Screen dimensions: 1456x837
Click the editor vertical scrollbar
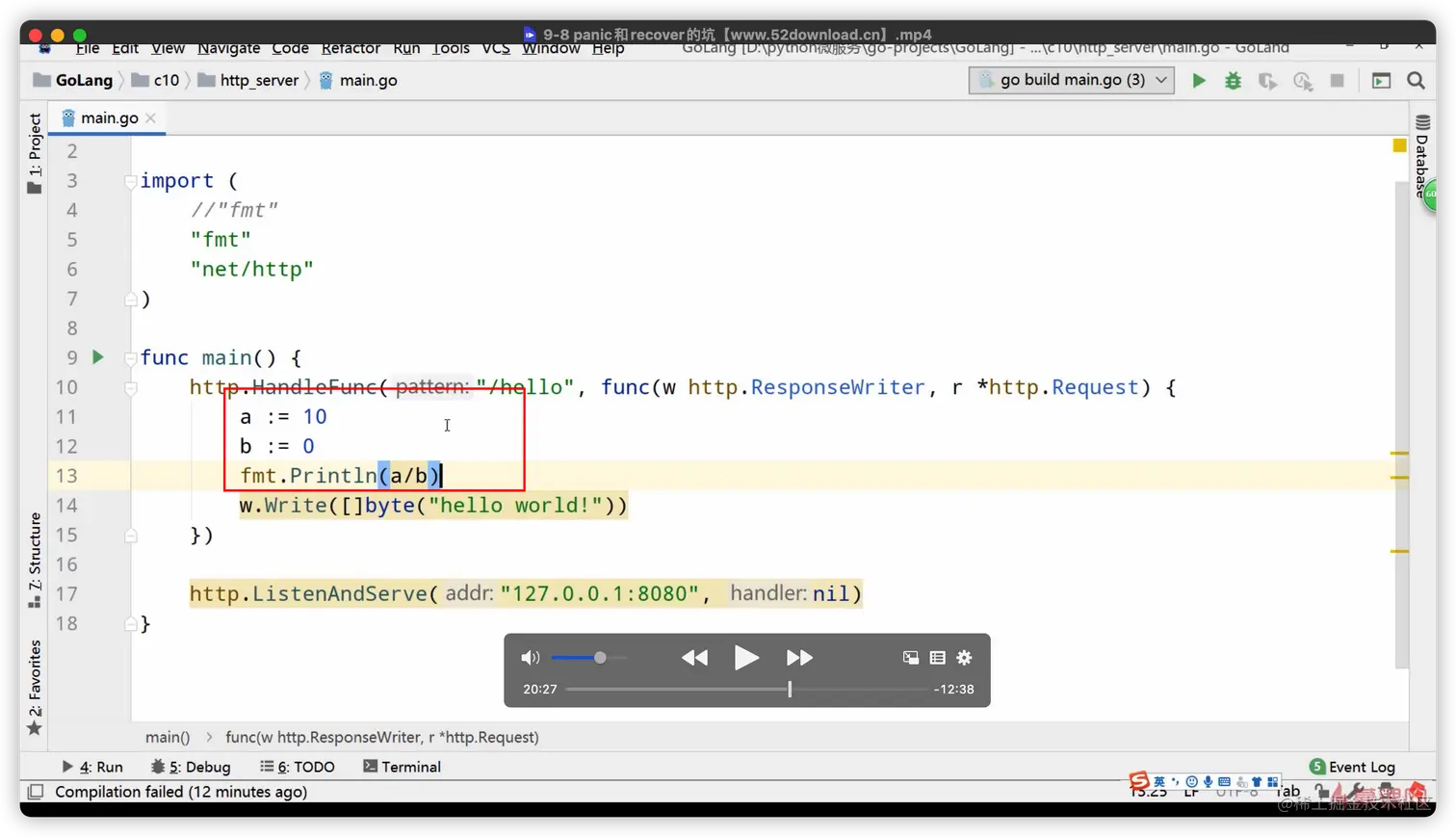pyautogui.click(x=1401, y=424)
